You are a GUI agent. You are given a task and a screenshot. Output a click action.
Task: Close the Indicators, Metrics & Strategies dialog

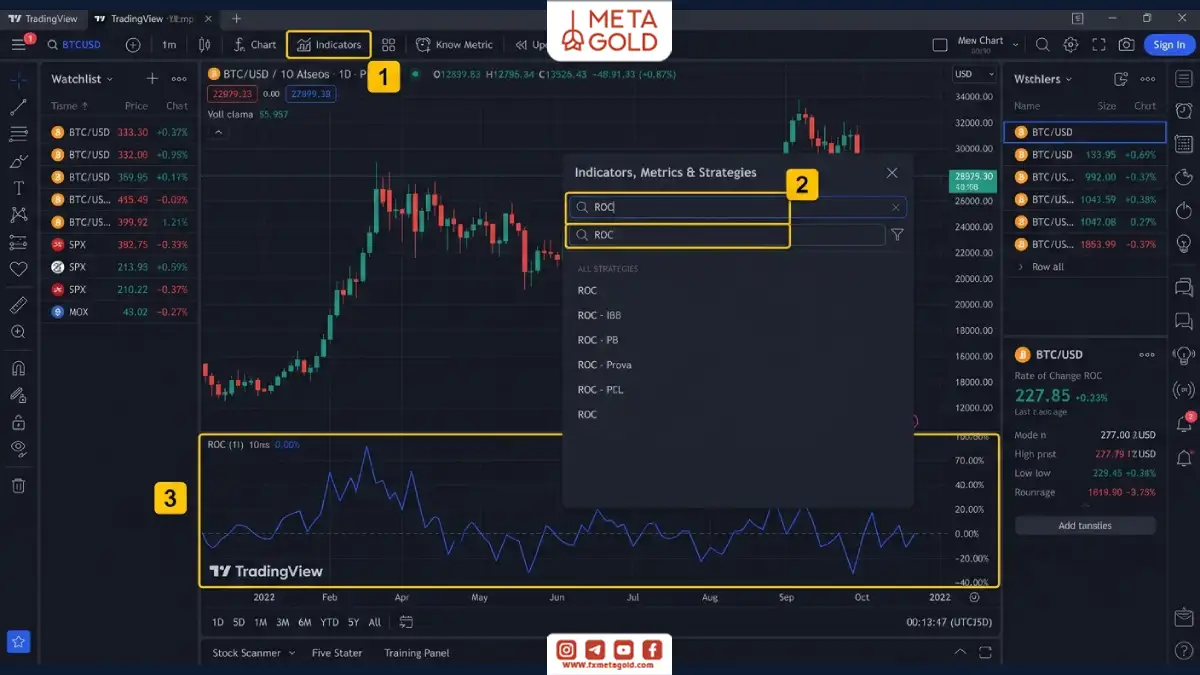click(x=892, y=173)
